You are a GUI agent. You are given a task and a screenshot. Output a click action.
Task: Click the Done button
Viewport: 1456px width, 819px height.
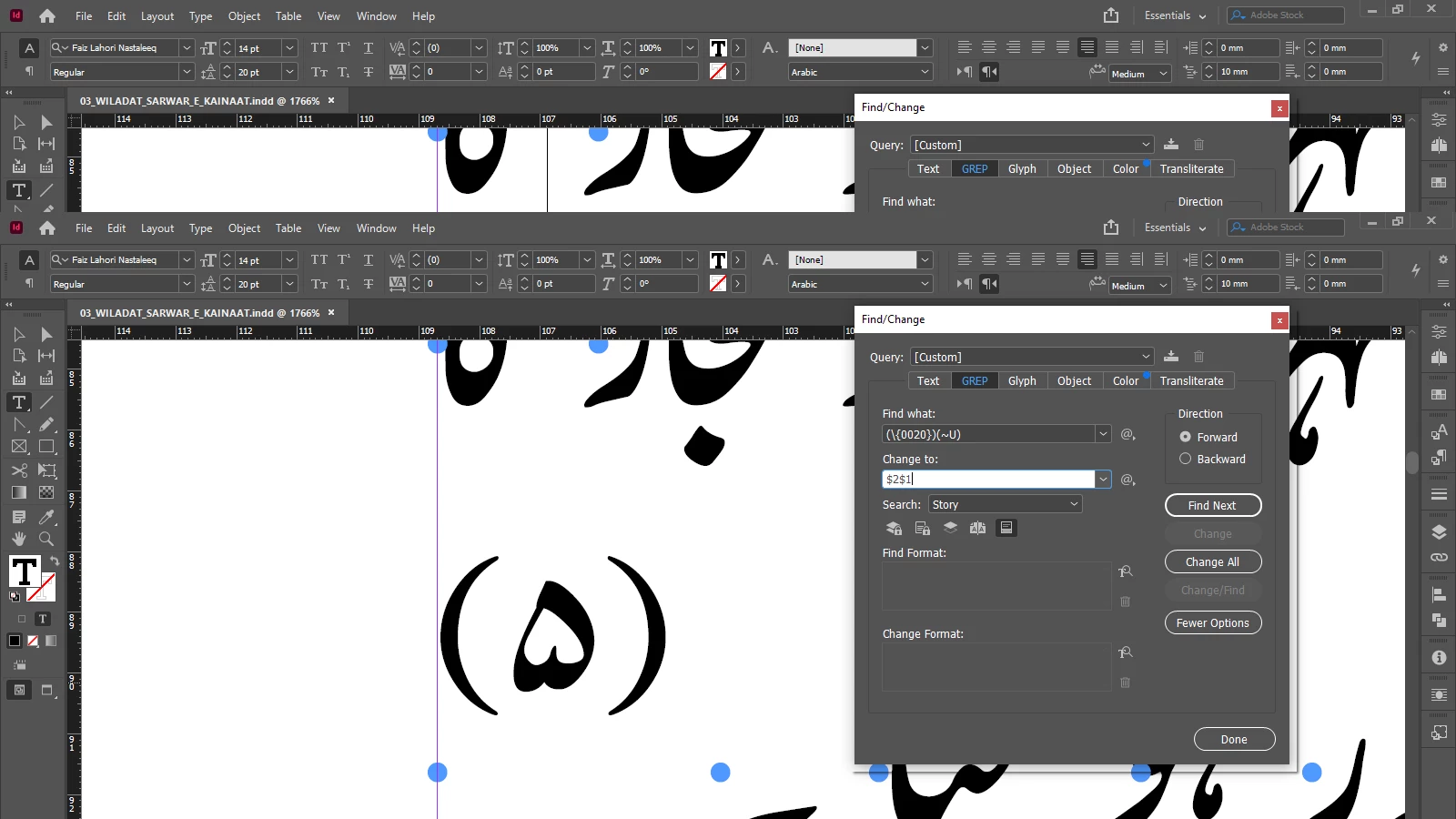coord(1234,739)
